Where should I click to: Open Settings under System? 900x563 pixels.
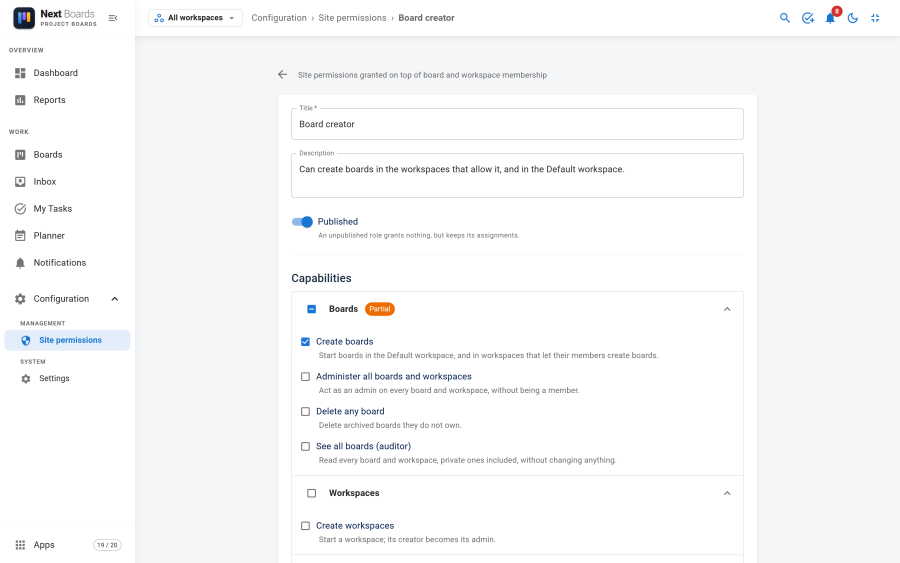tap(68, 378)
